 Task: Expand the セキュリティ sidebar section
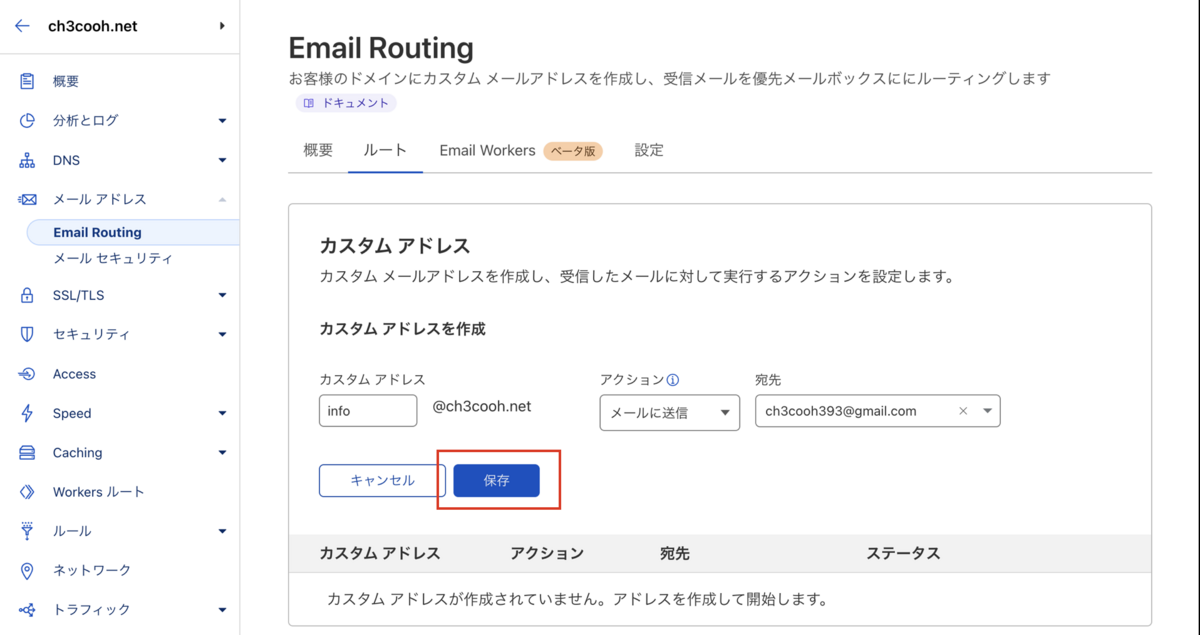(x=222, y=335)
